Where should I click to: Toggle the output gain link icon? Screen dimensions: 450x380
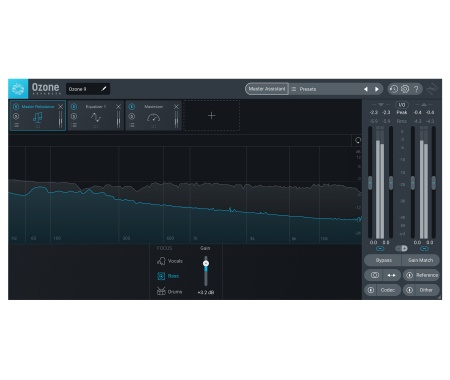pyautogui.click(x=424, y=249)
